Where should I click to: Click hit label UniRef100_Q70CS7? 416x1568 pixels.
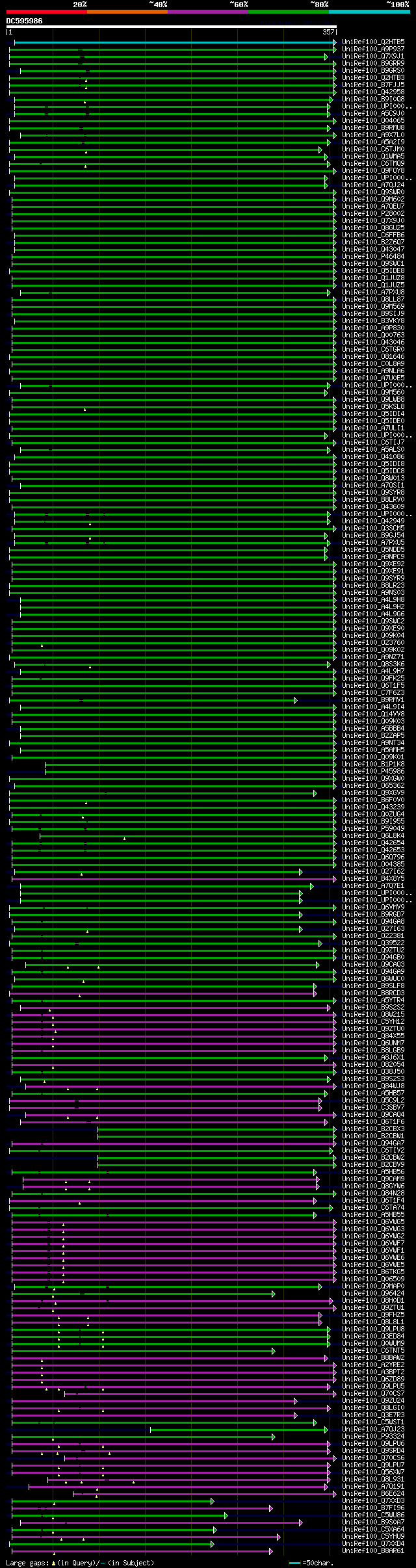click(373, 1394)
